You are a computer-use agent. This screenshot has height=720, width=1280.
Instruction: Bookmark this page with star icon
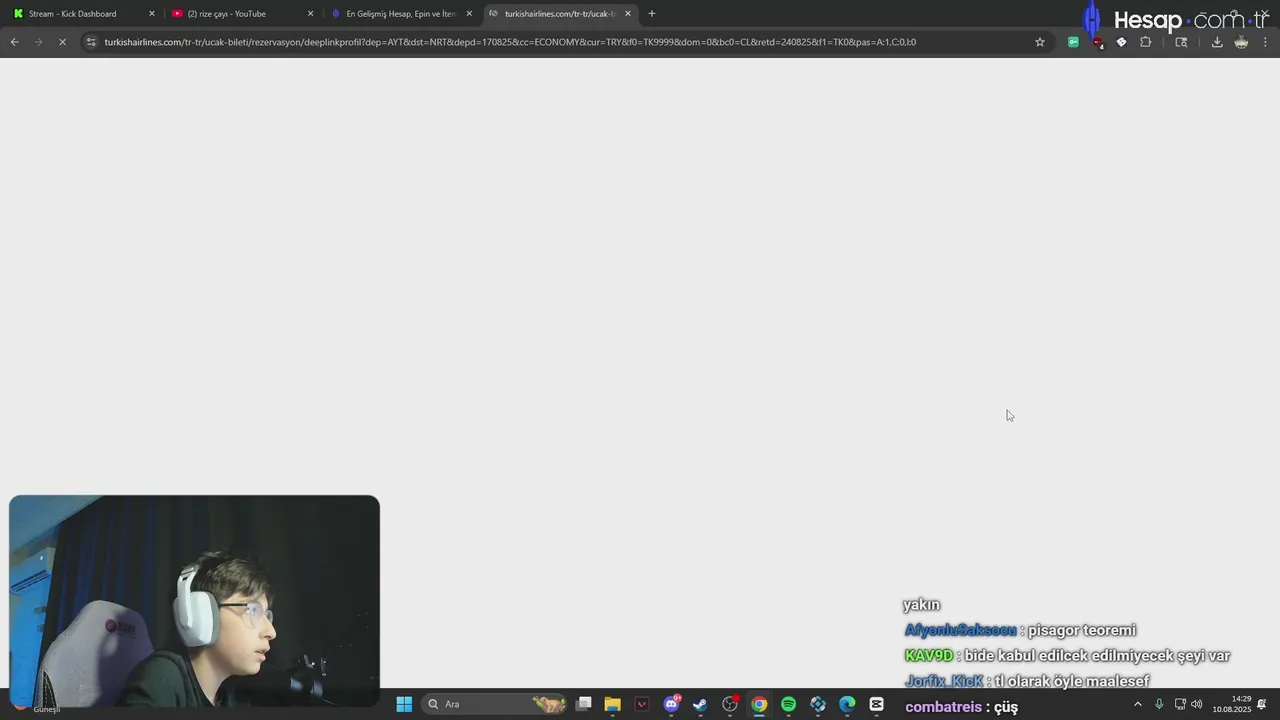1040,42
